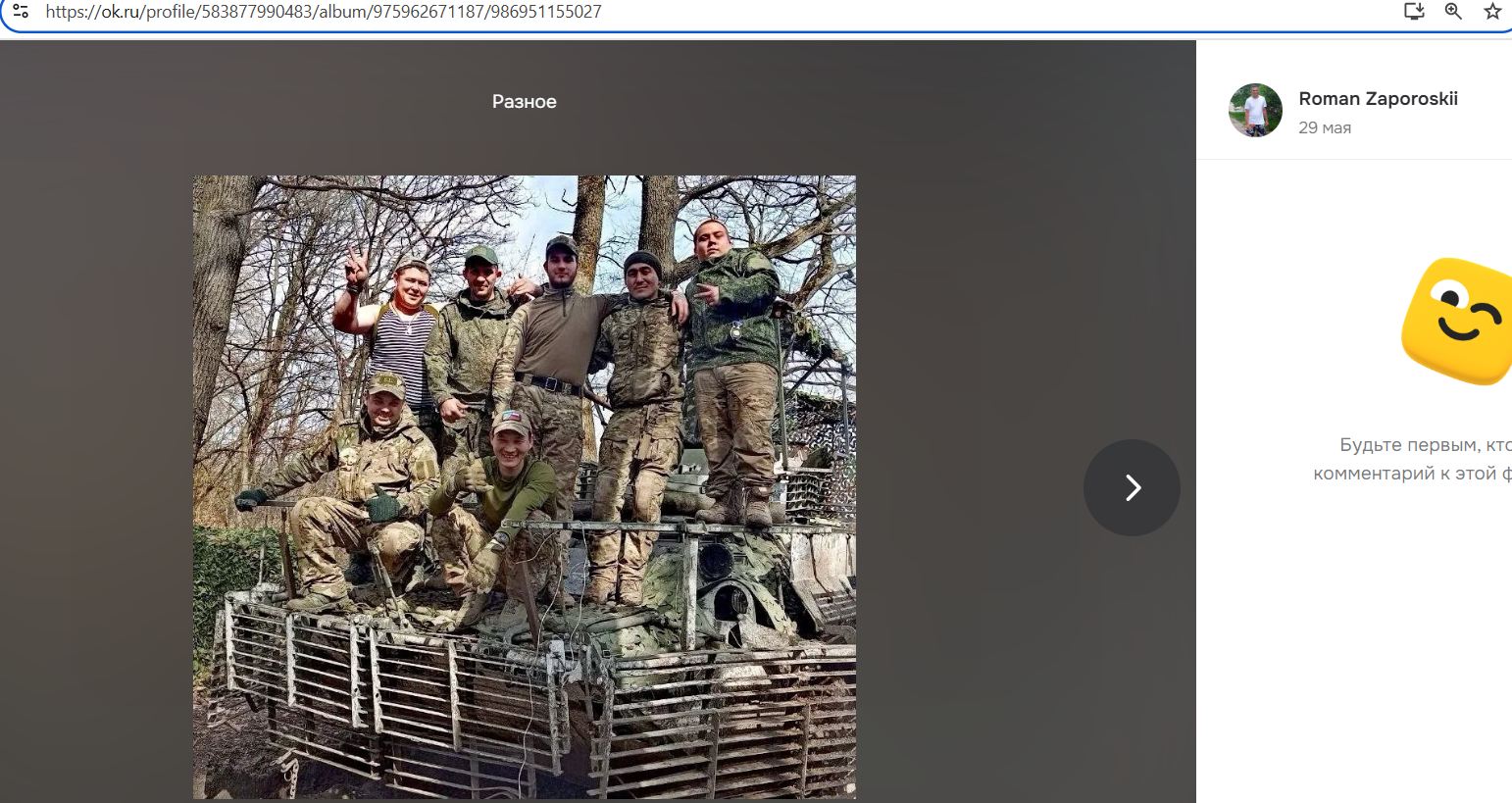Image resolution: width=1512 pixels, height=803 pixels.
Task: Click the winking yellow emoji sticker
Action: tap(1458, 322)
